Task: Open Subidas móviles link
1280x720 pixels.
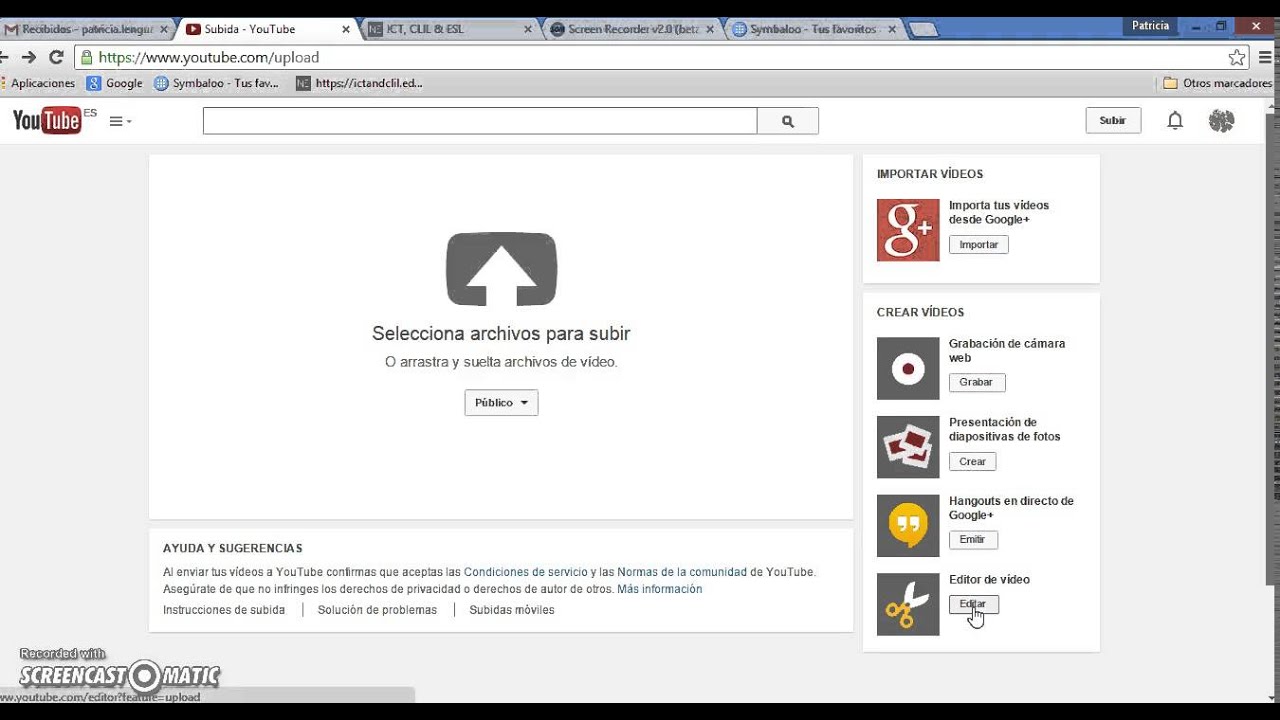Action: [x=512, y=610]
